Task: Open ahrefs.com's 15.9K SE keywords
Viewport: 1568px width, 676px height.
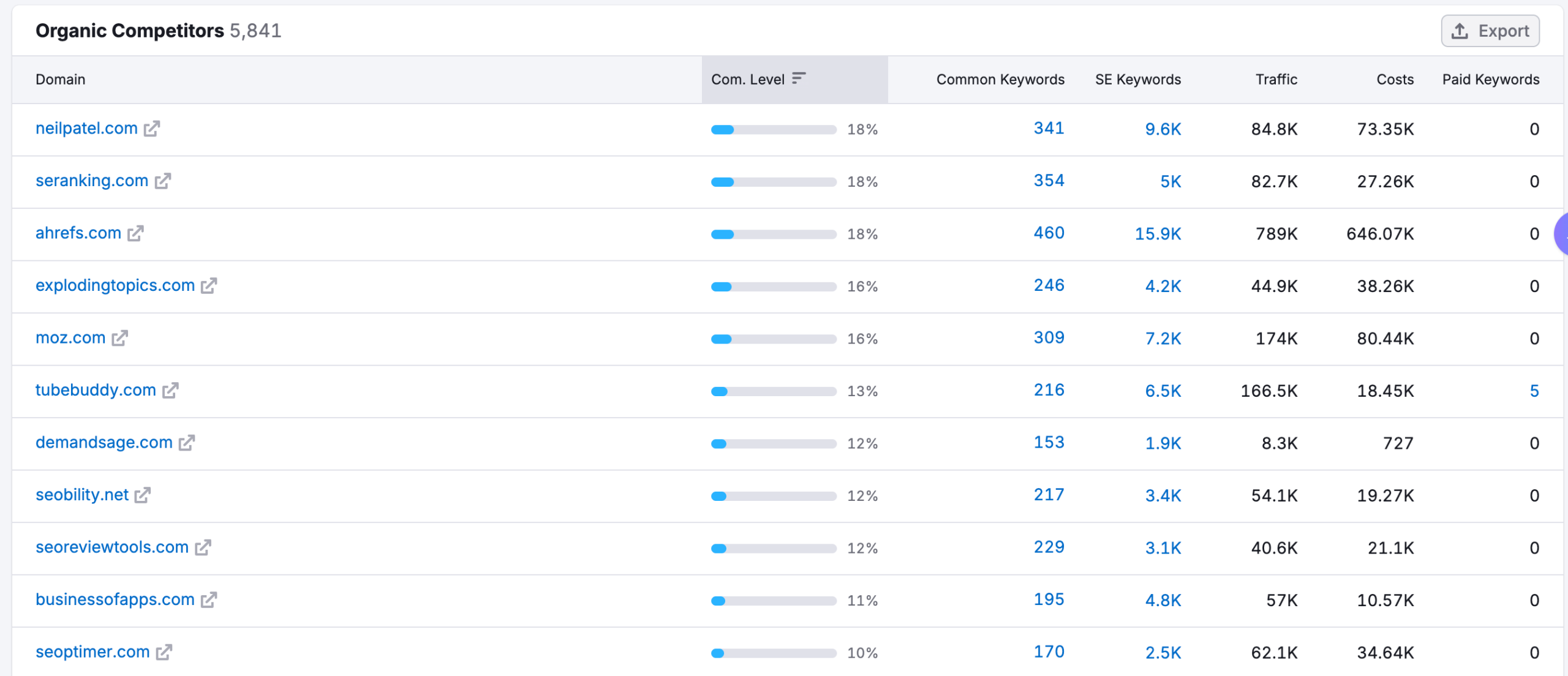Action: [x=1159, y=233]
